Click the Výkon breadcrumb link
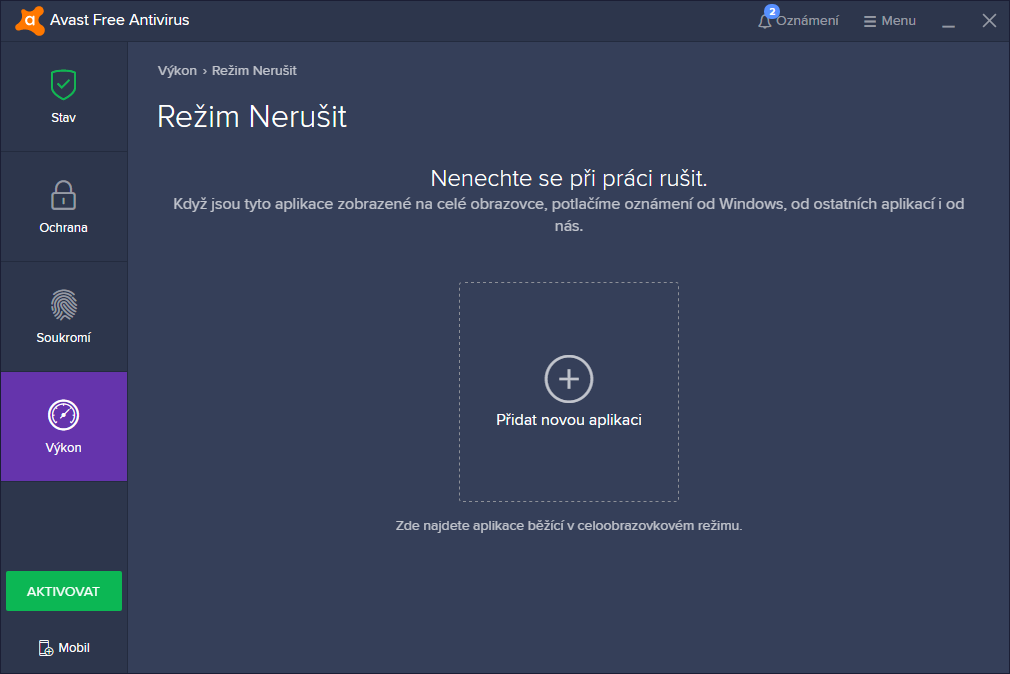The image size is (1010, 674). click(177, 71)
